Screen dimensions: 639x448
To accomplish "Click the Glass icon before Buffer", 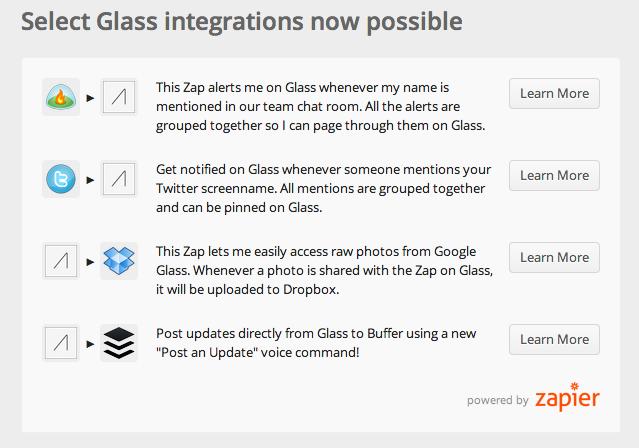I will [x=61, y=343].
